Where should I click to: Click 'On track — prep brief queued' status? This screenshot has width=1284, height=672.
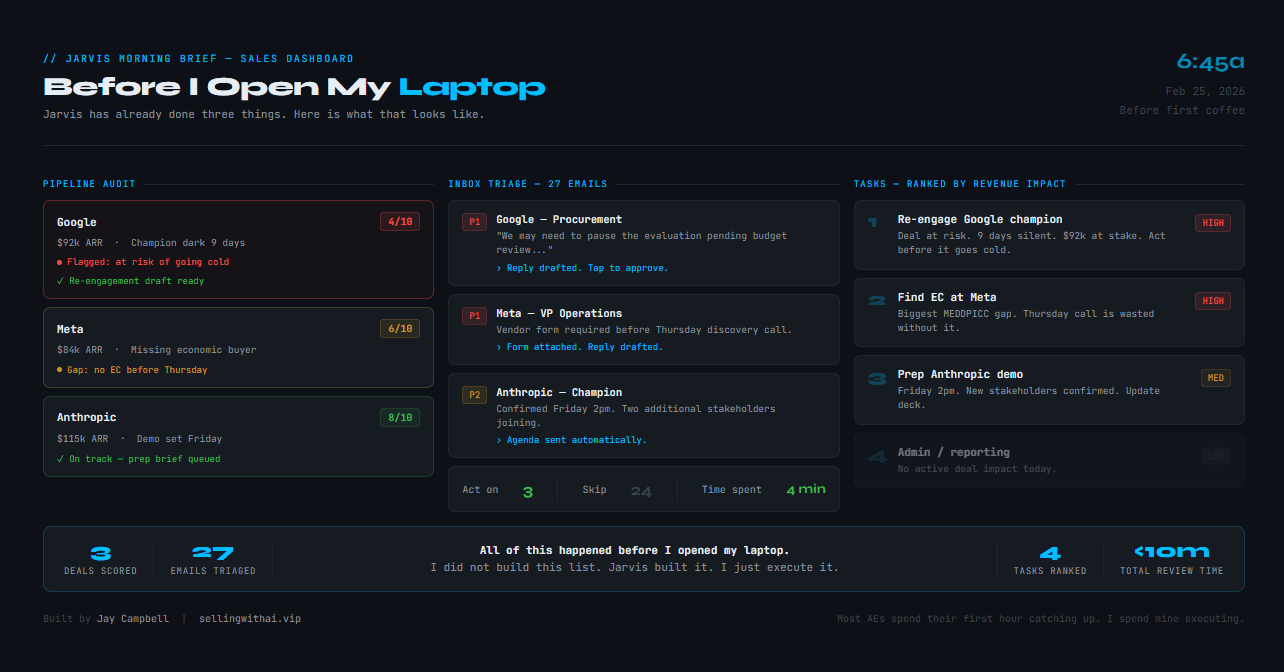tap(139, 459)
